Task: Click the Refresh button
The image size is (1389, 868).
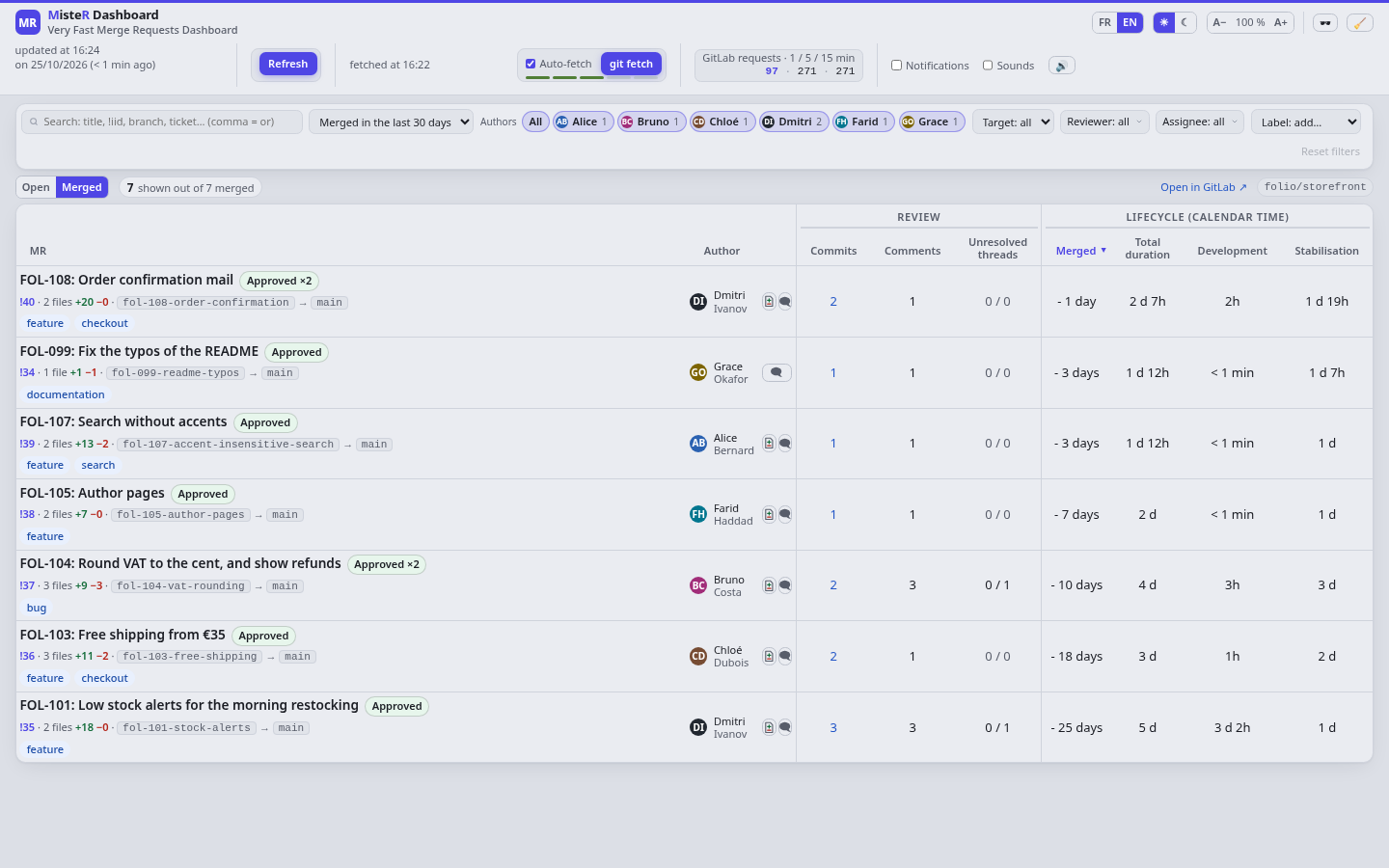Action: tap(287, 65)
